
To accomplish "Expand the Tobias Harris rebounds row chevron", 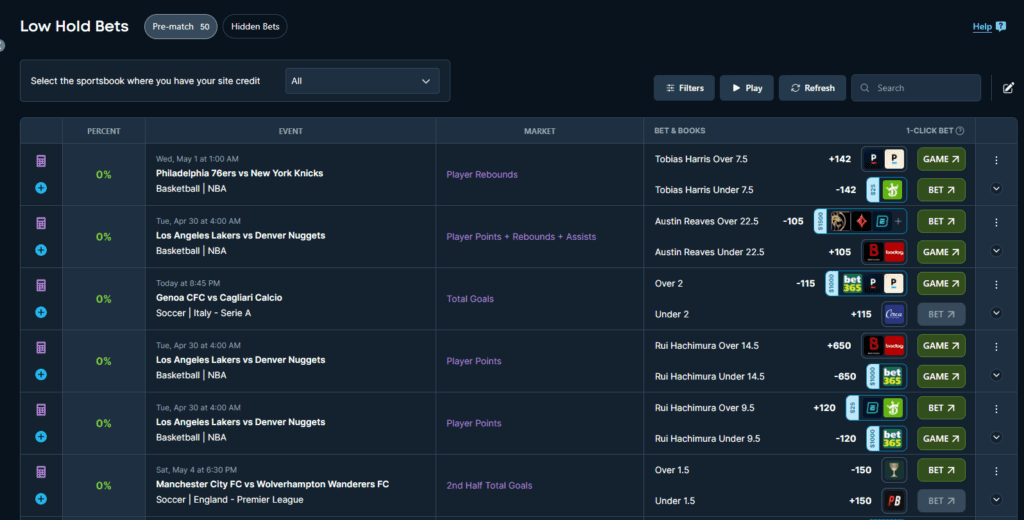I will tap(996, 189).
